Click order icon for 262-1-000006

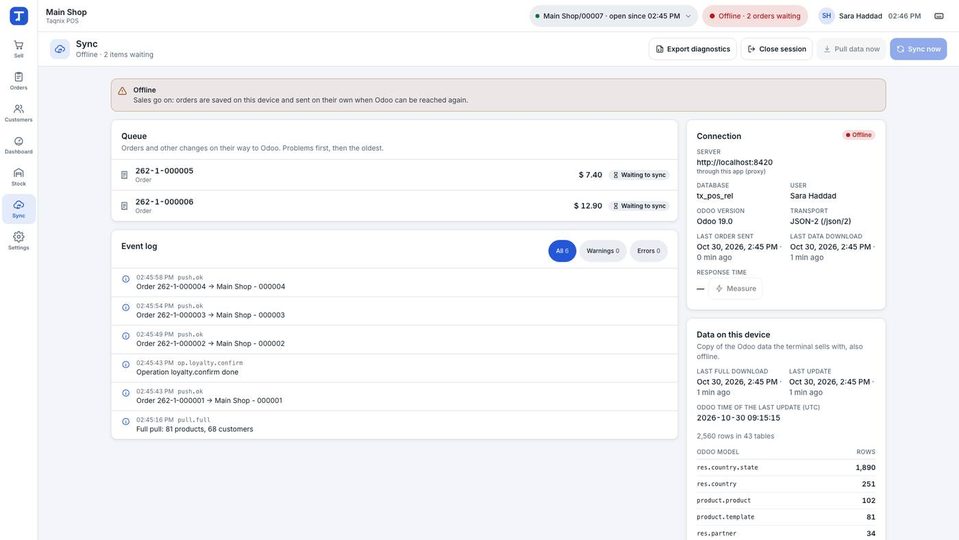pyautogui.click(x=124, y=206)
